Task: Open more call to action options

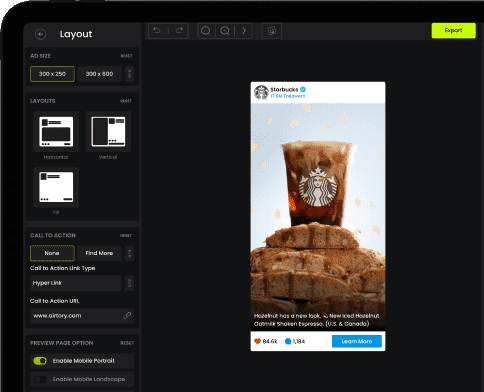Action: pyautogui.click(x=130, y=253)
